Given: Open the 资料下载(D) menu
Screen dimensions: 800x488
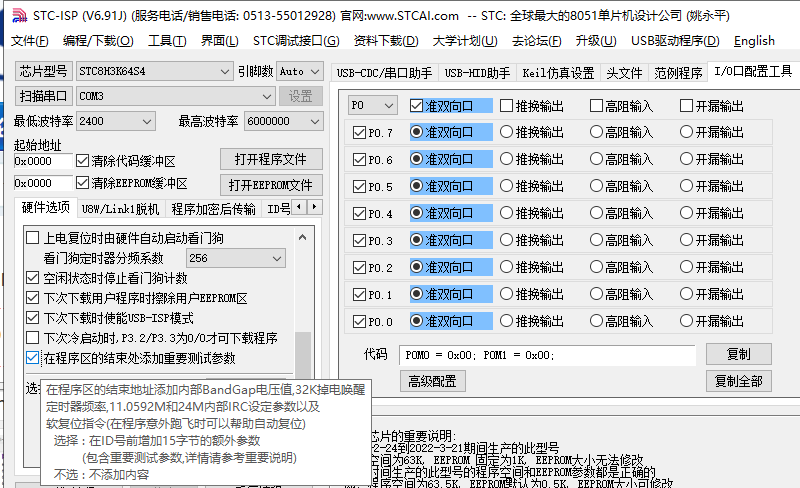Looking at the screenshot, I should tap(386, 41).
